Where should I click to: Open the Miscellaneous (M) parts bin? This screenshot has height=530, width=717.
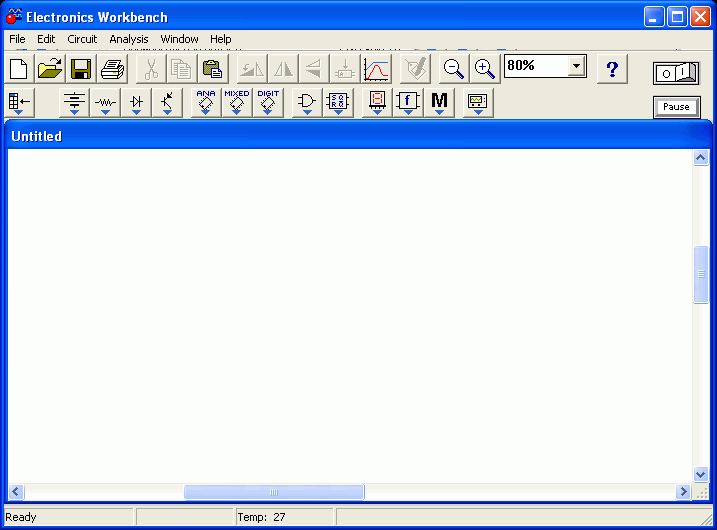tap(439, 103)
